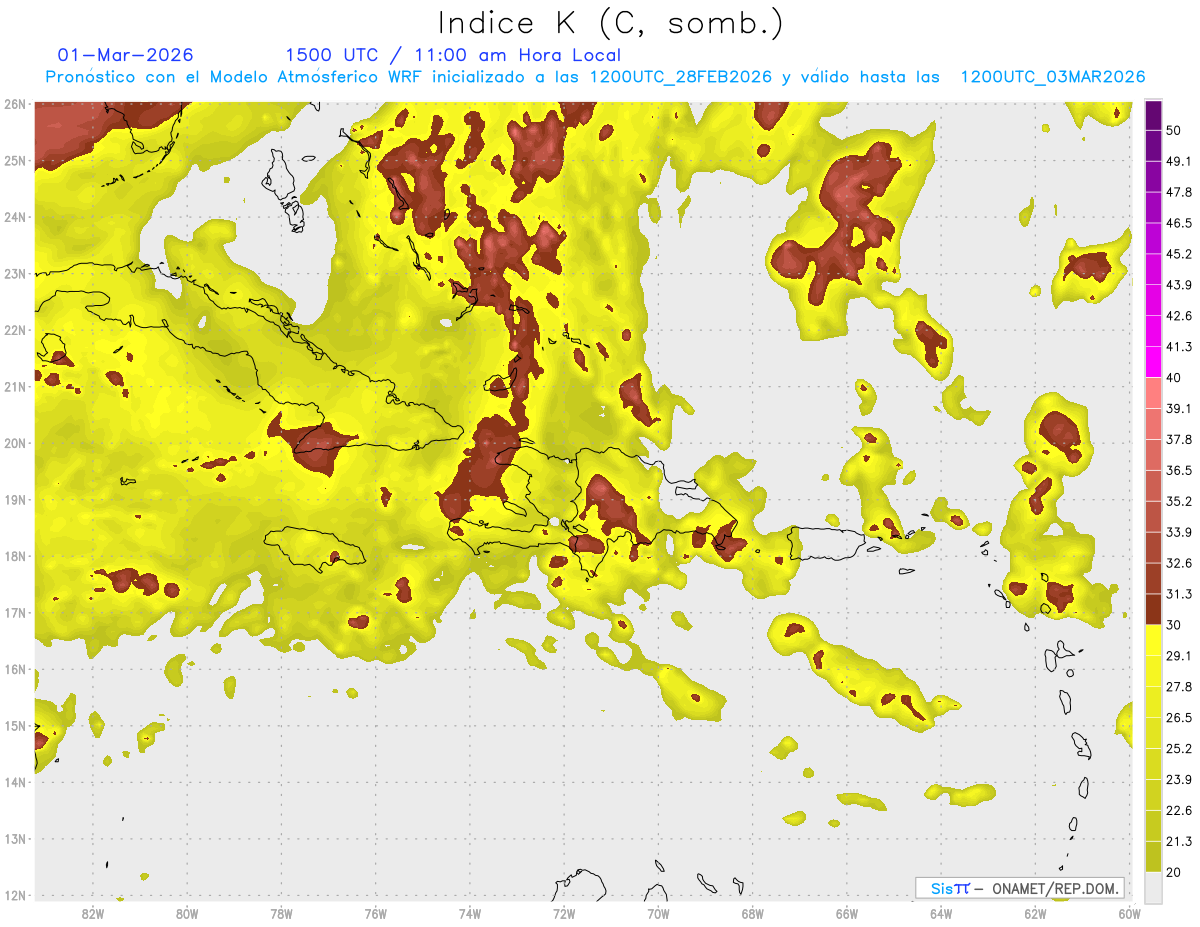Click the 64W longitude label
The image size is (1200, 927).
[x=941, y=913]
